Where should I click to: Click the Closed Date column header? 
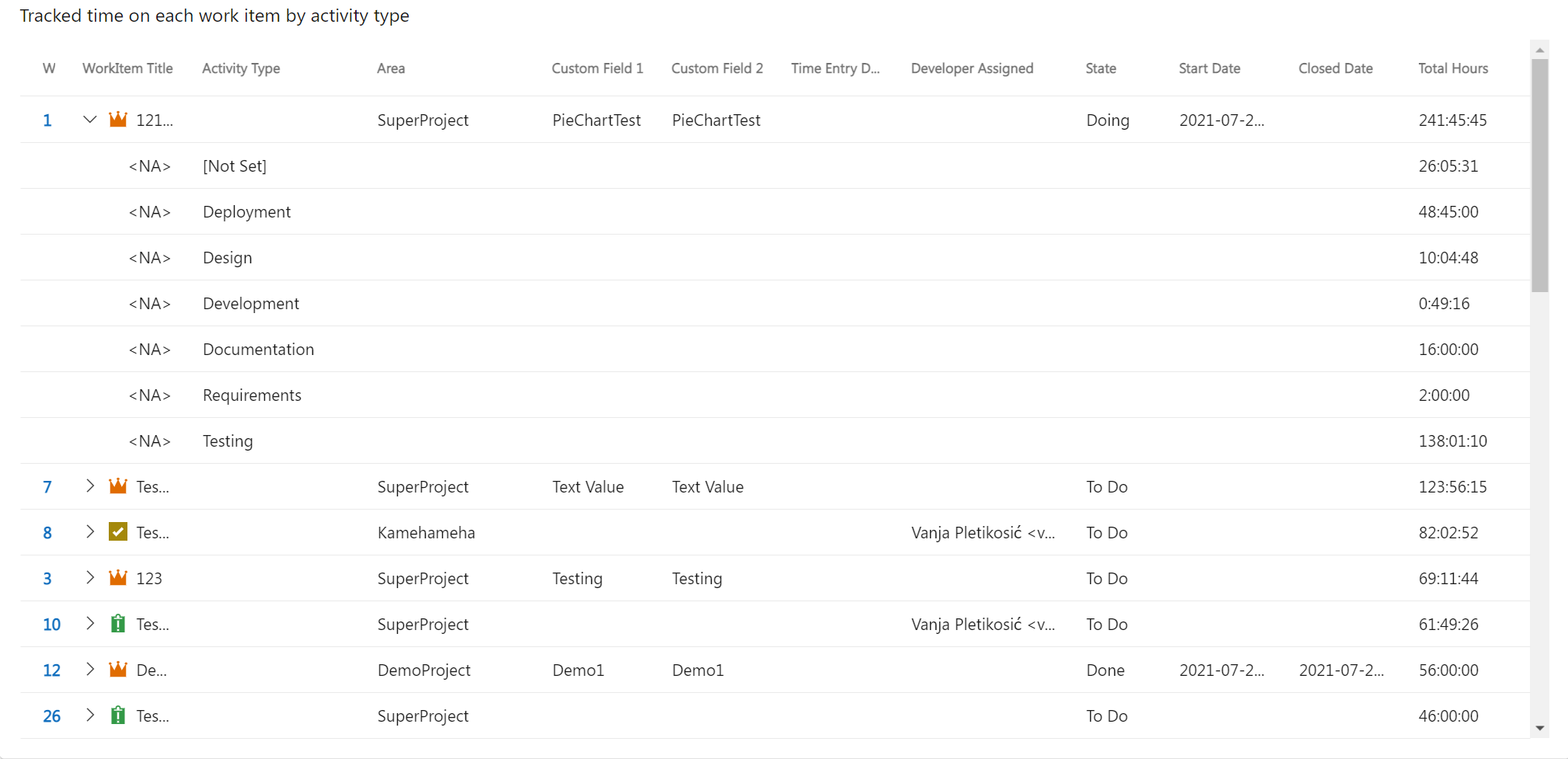pyautogui.click(x=1336, y=68)
